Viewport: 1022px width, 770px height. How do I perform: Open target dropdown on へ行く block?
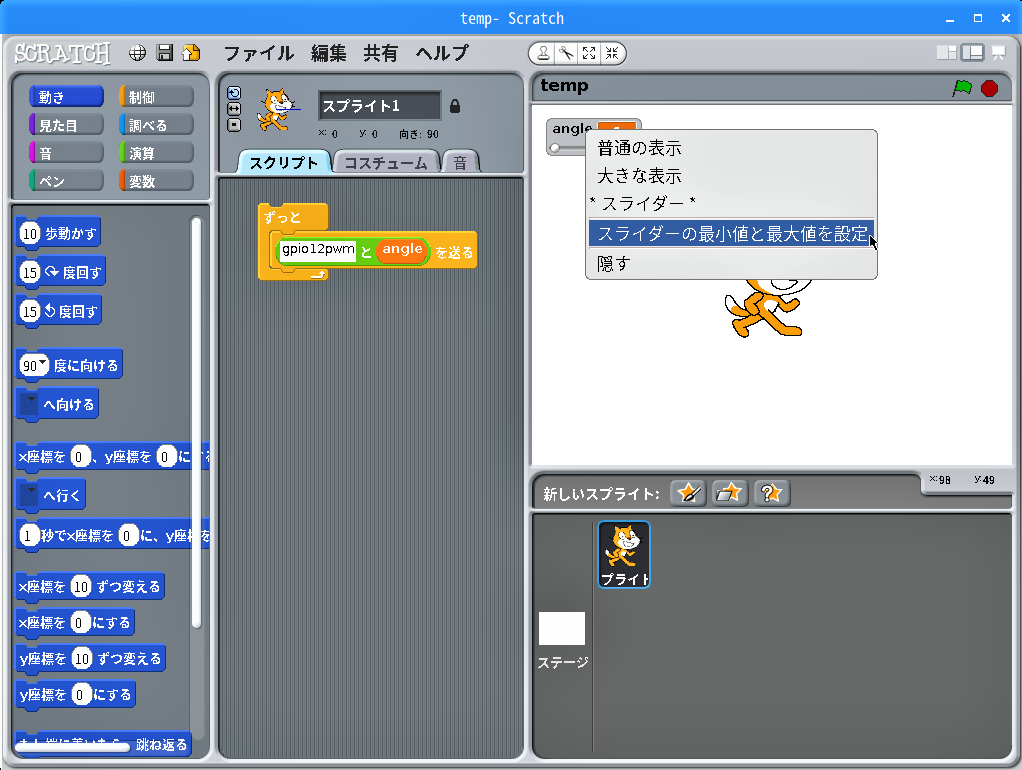tap(29, 495)
